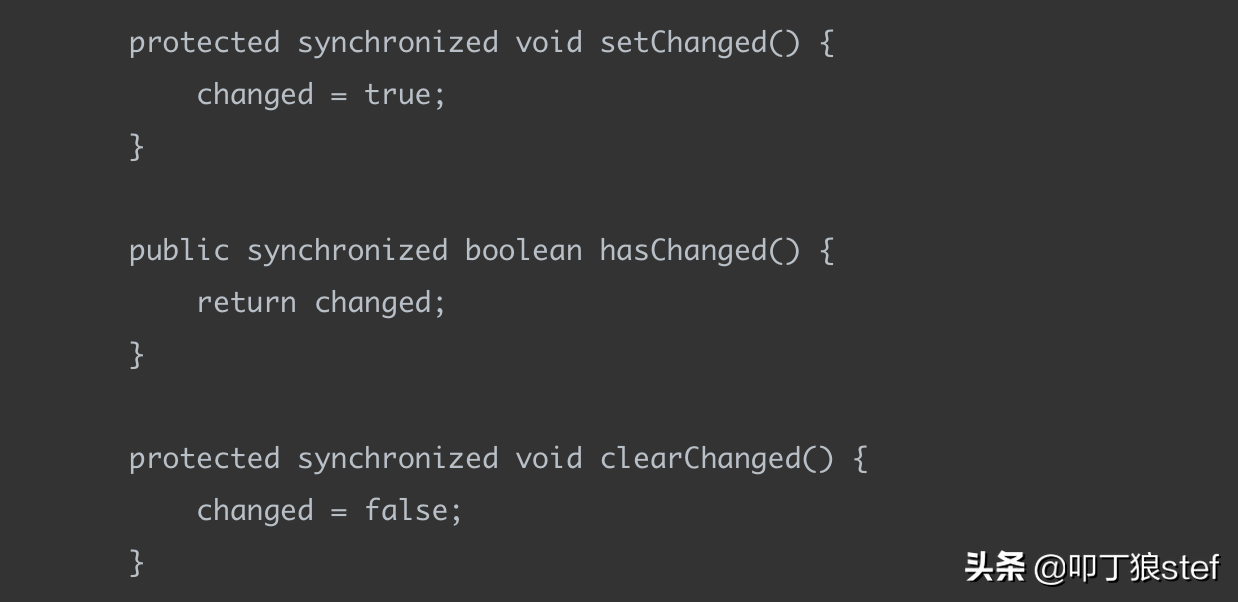
Task: Click 'changed' variable assigned to false
Action: [255, 512]
